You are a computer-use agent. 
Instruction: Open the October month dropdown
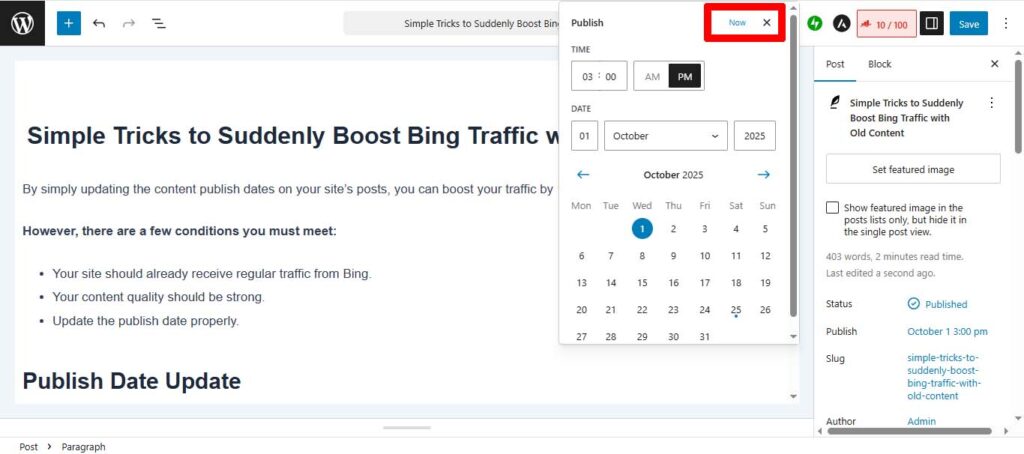point(665,136)
